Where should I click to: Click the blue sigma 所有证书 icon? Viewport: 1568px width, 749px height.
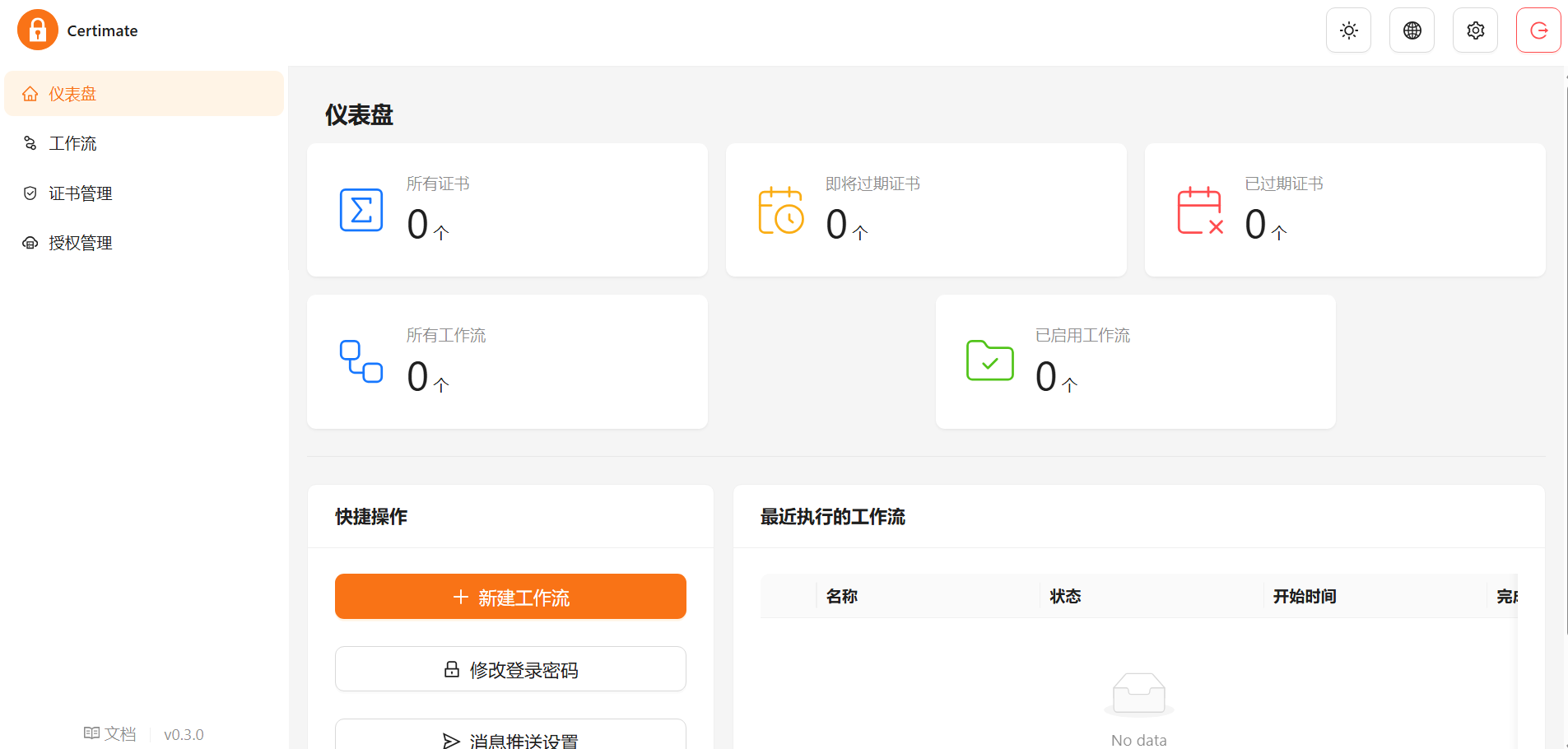coord(361,210)
